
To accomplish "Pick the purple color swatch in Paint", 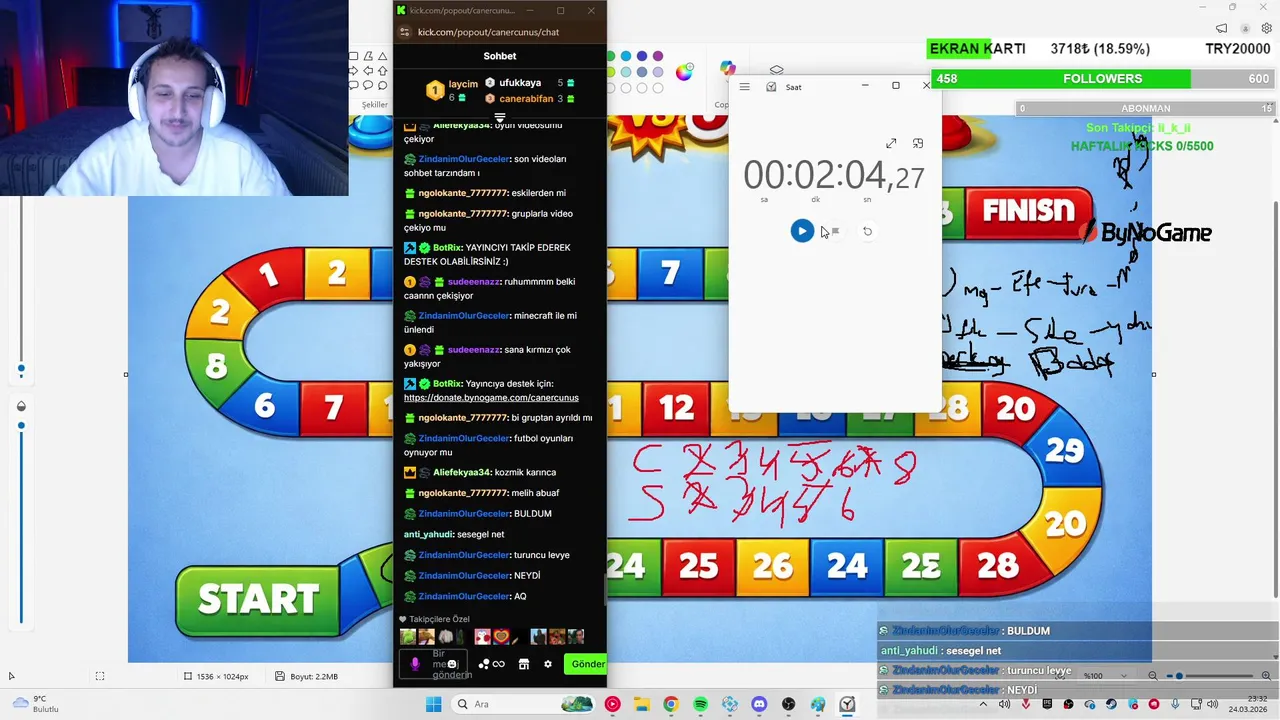I will pyautogui.click(x=658, y=56).
